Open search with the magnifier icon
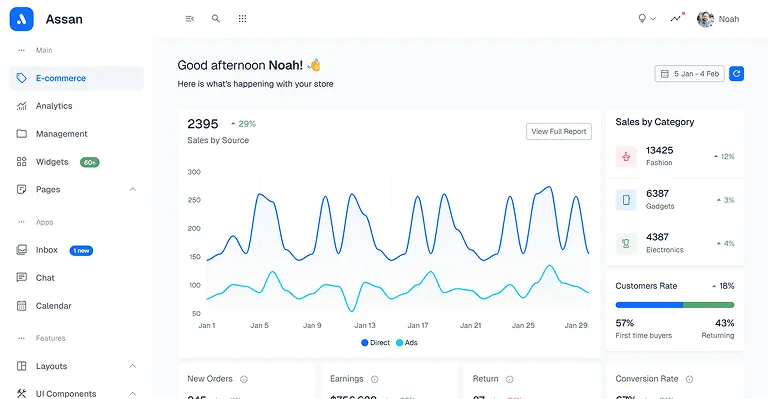Viewport: 768px width, 399px height. pos(216,19)
